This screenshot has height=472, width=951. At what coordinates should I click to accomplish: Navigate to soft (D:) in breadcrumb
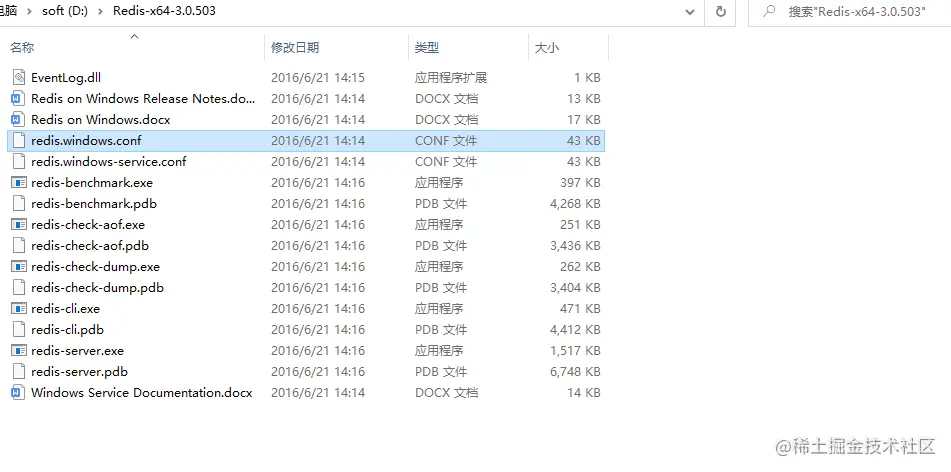66,12
